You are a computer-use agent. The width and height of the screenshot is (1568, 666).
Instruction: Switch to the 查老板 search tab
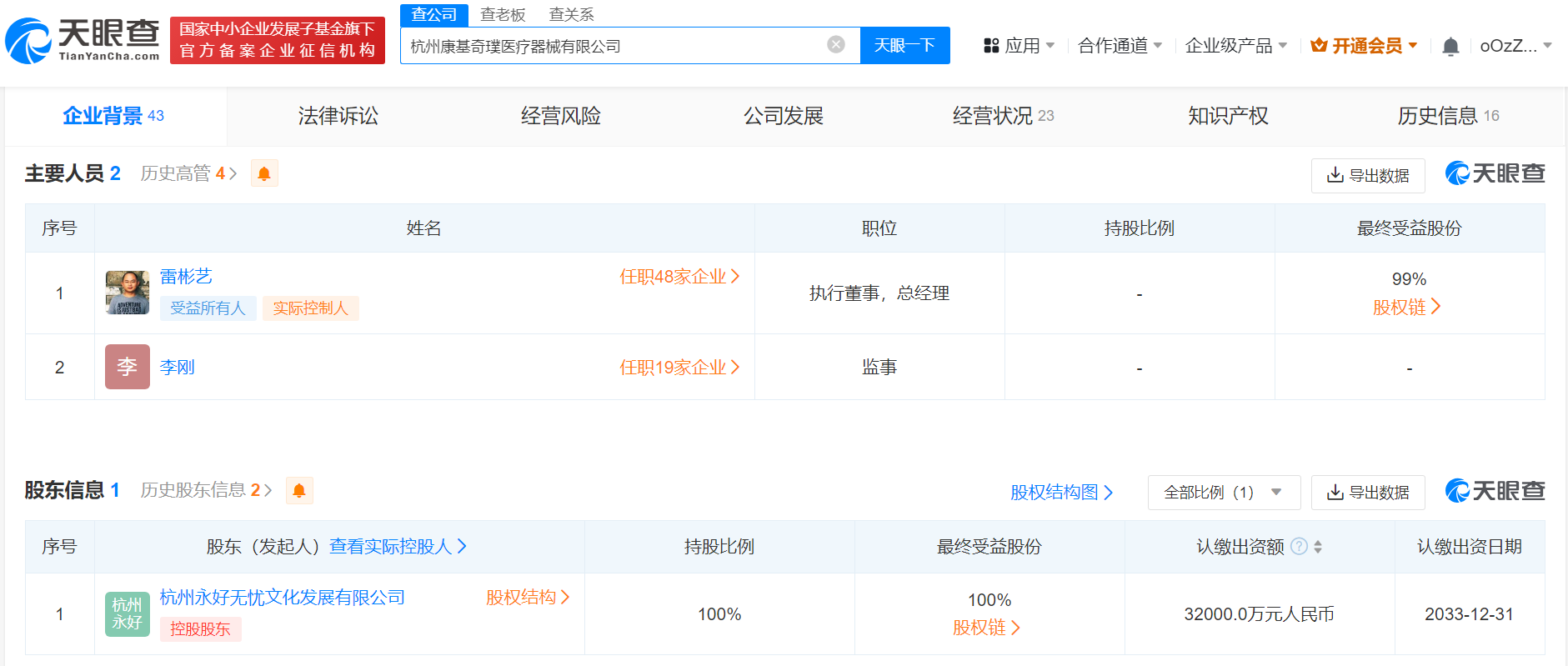point(503,15)
